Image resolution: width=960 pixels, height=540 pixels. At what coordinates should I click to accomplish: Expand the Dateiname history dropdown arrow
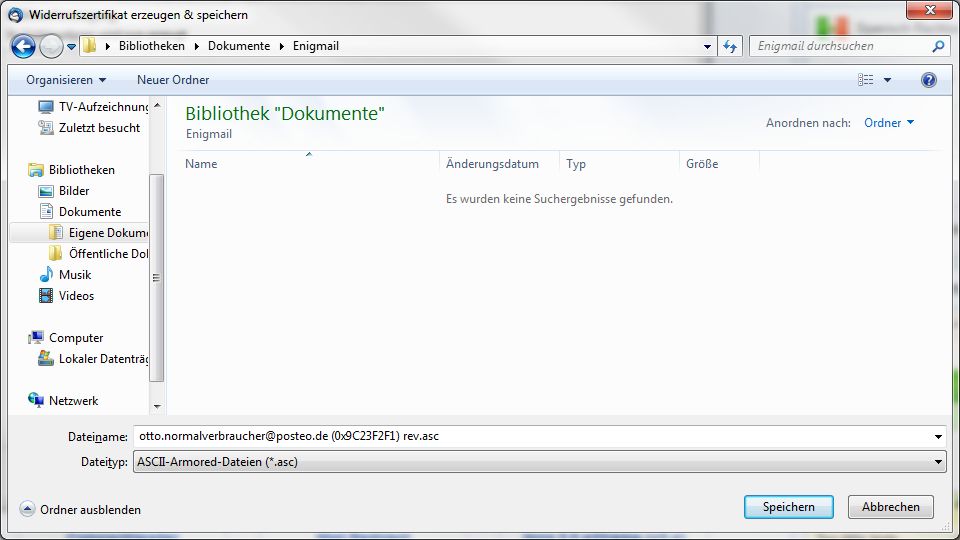[937, 437]
